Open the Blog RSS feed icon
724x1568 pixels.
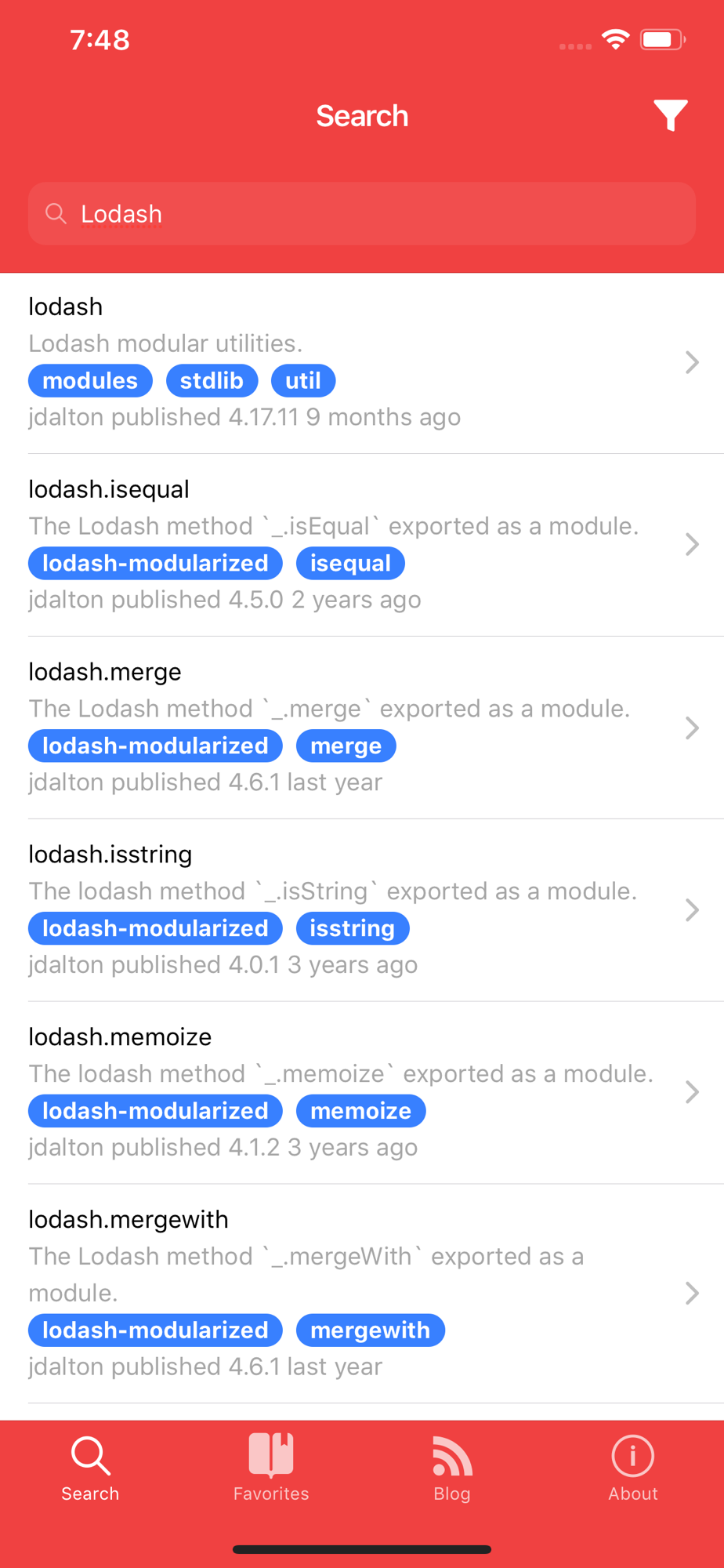coord(452,1456)
